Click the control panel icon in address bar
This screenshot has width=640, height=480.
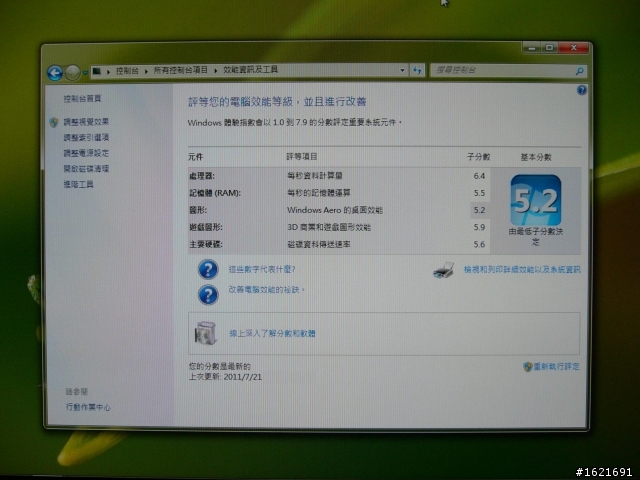97,71
